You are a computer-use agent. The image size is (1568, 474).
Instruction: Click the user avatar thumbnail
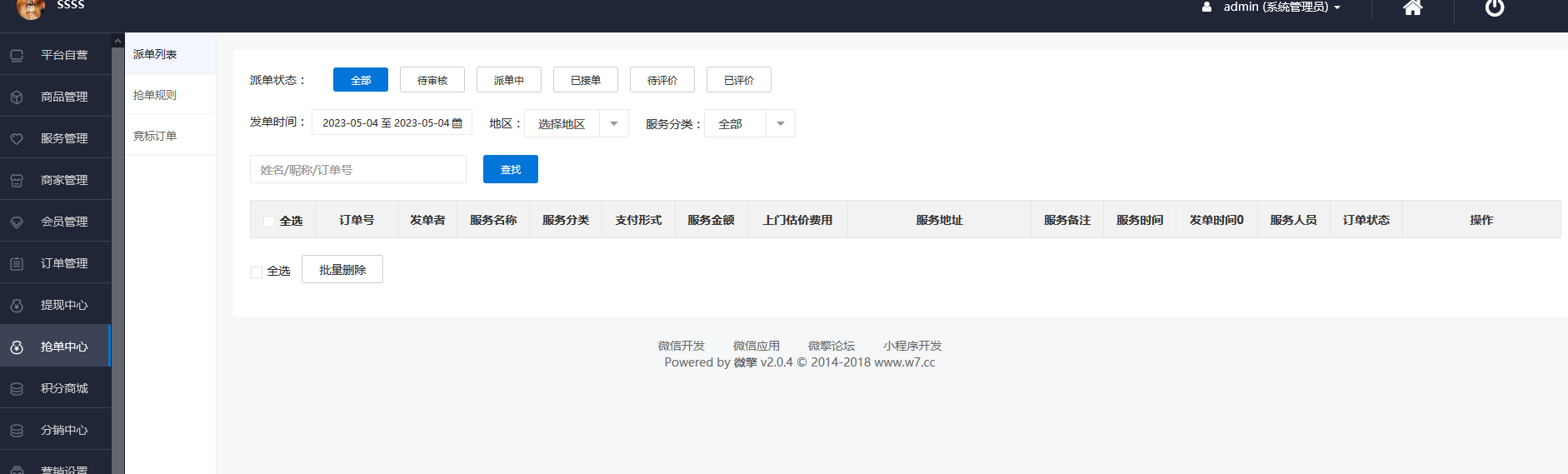coord(31,8)
